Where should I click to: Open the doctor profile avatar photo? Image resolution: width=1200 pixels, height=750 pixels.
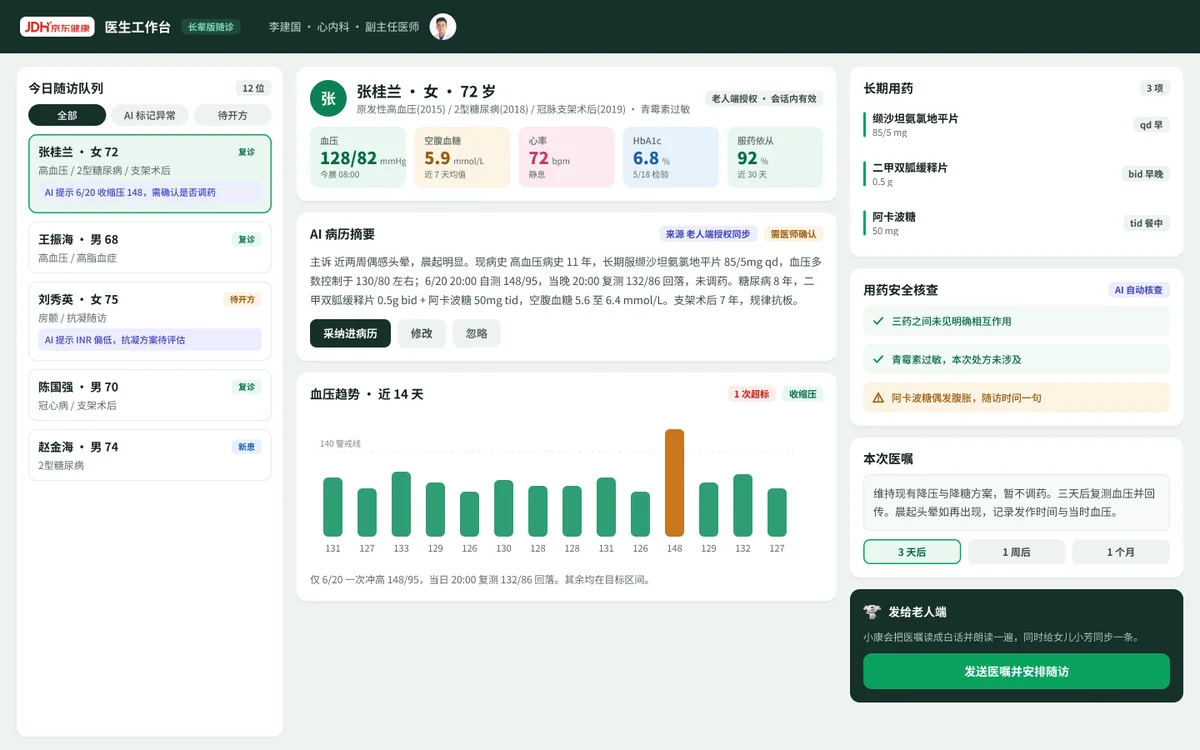442,27
